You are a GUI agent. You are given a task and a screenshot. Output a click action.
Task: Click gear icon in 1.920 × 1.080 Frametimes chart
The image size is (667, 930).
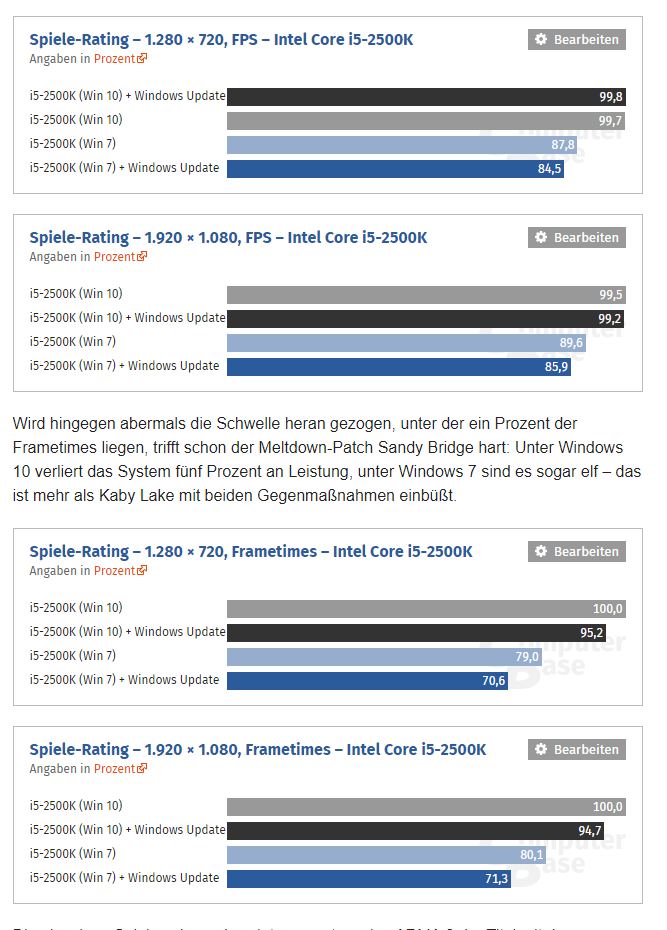point(542,750)
